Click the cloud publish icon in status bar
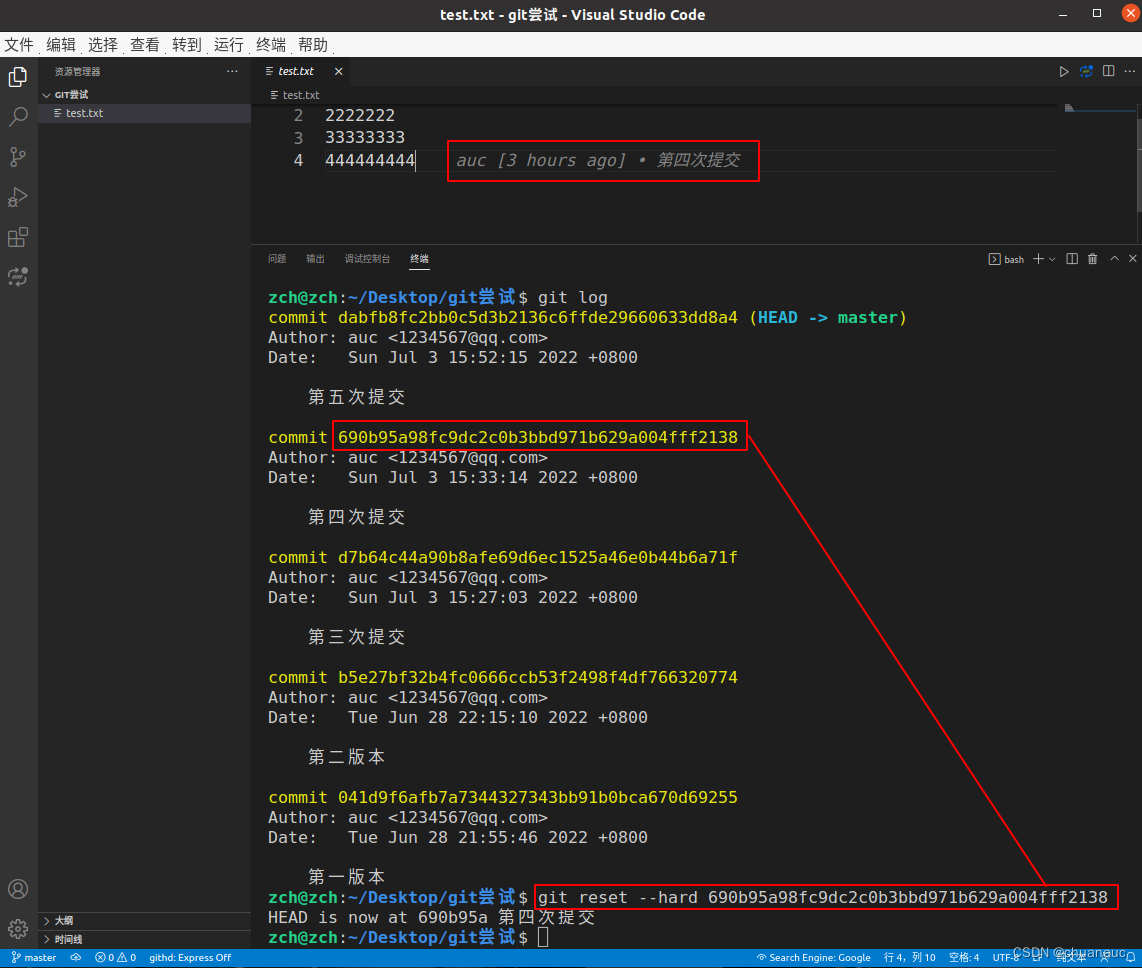The width and height of the screenshot is (1142, 968). [x=76, y=958]
